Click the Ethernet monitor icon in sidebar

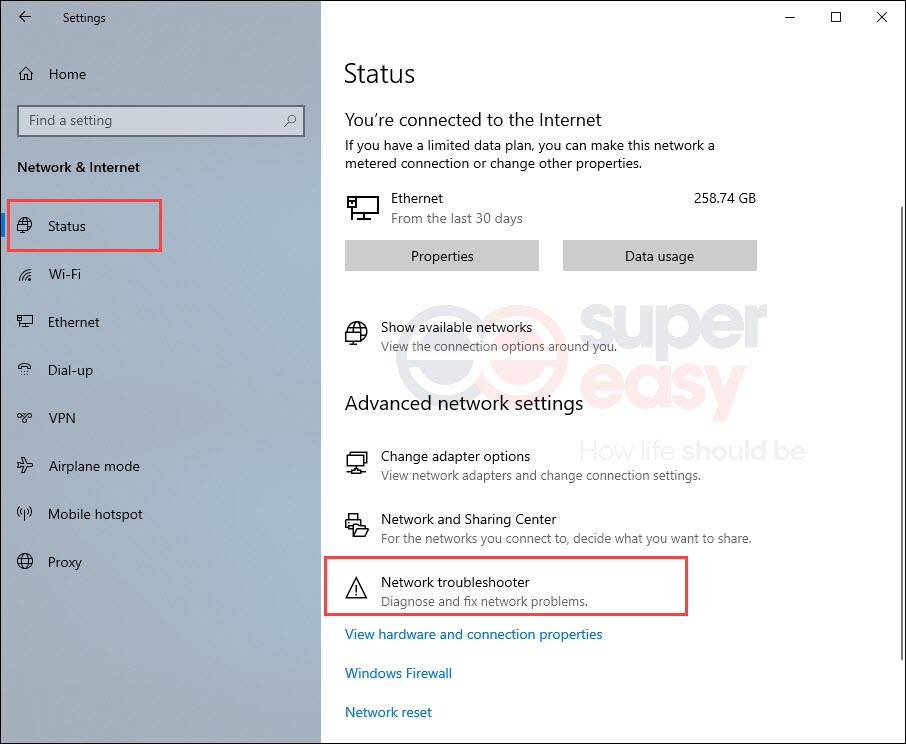coord(25,321)
